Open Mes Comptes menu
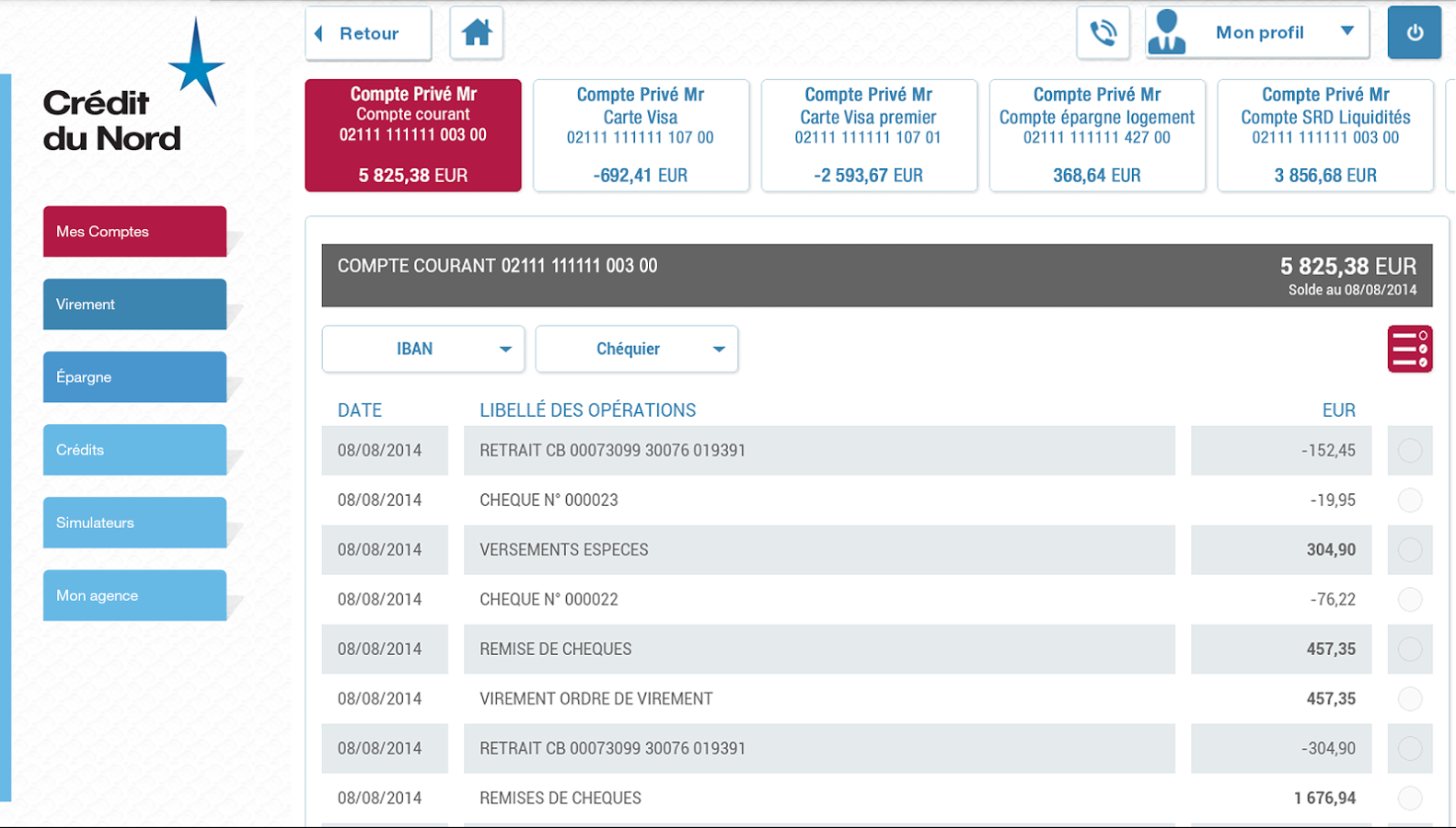The width and height of the screenshot is (1456, 828). click(134, 231)
